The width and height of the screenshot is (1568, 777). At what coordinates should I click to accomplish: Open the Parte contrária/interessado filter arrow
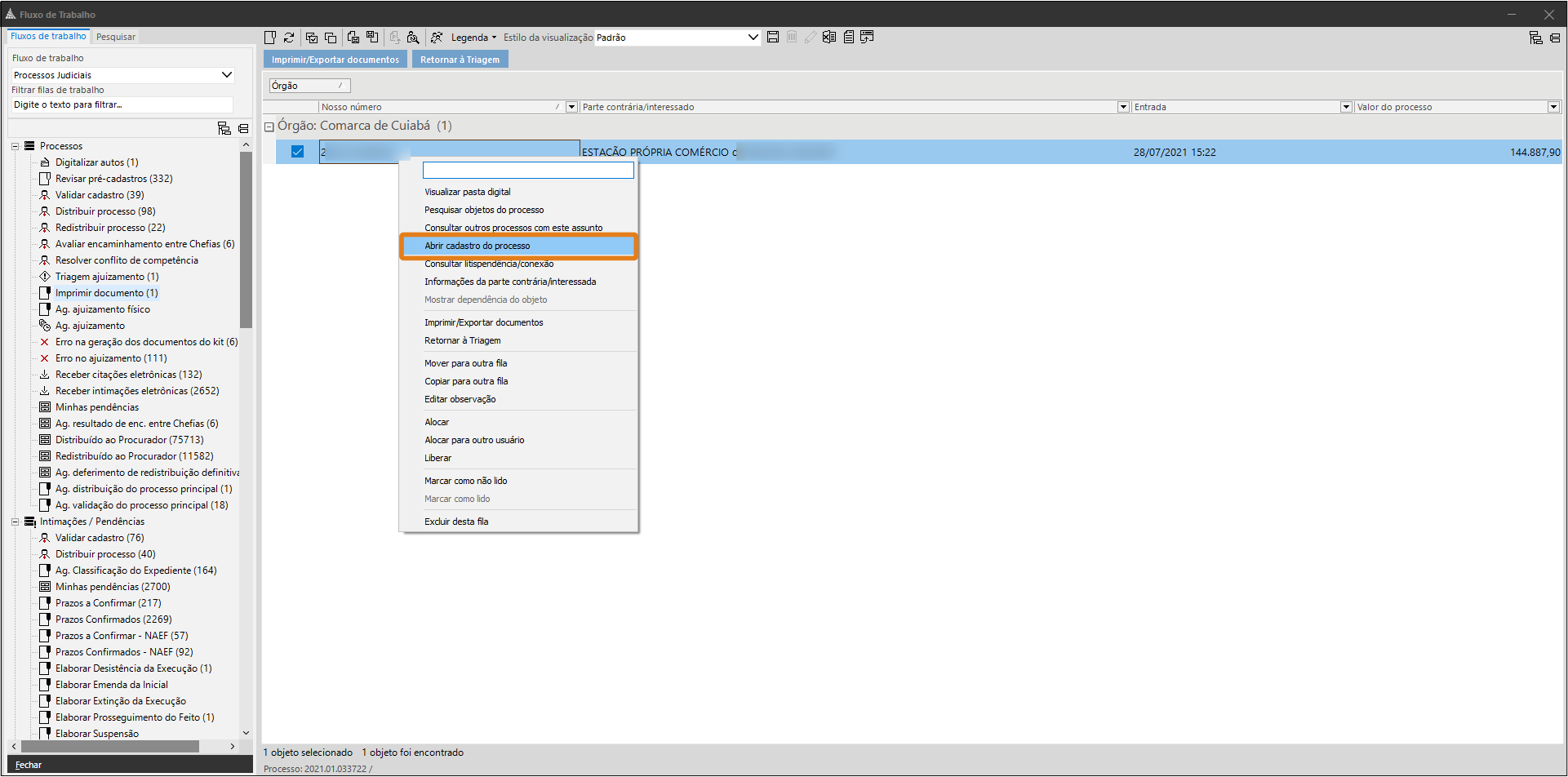[x=1123, y=107]
